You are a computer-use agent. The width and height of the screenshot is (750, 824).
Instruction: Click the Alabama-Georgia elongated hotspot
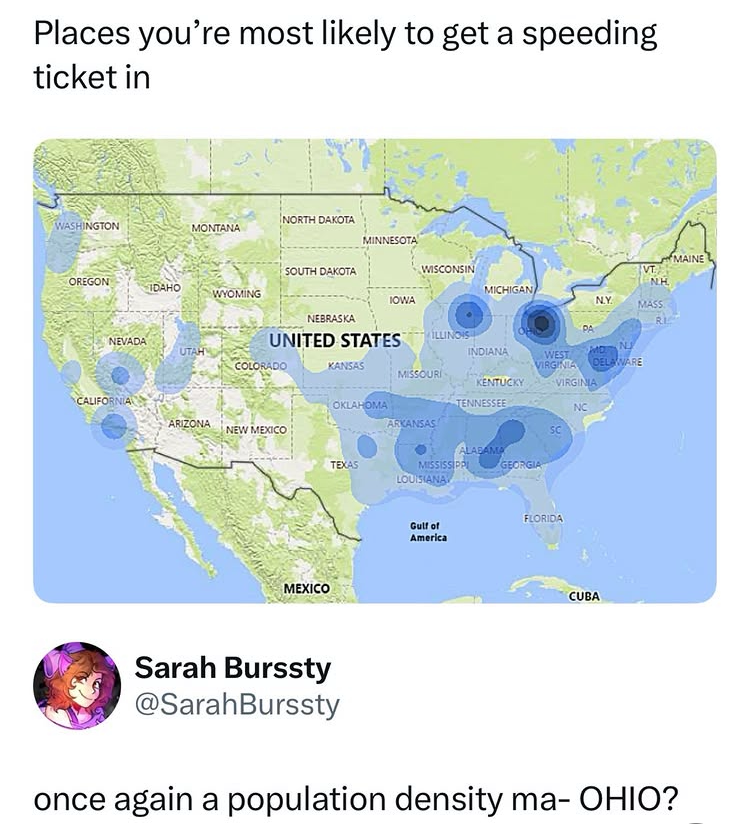(x=507, y=441)
